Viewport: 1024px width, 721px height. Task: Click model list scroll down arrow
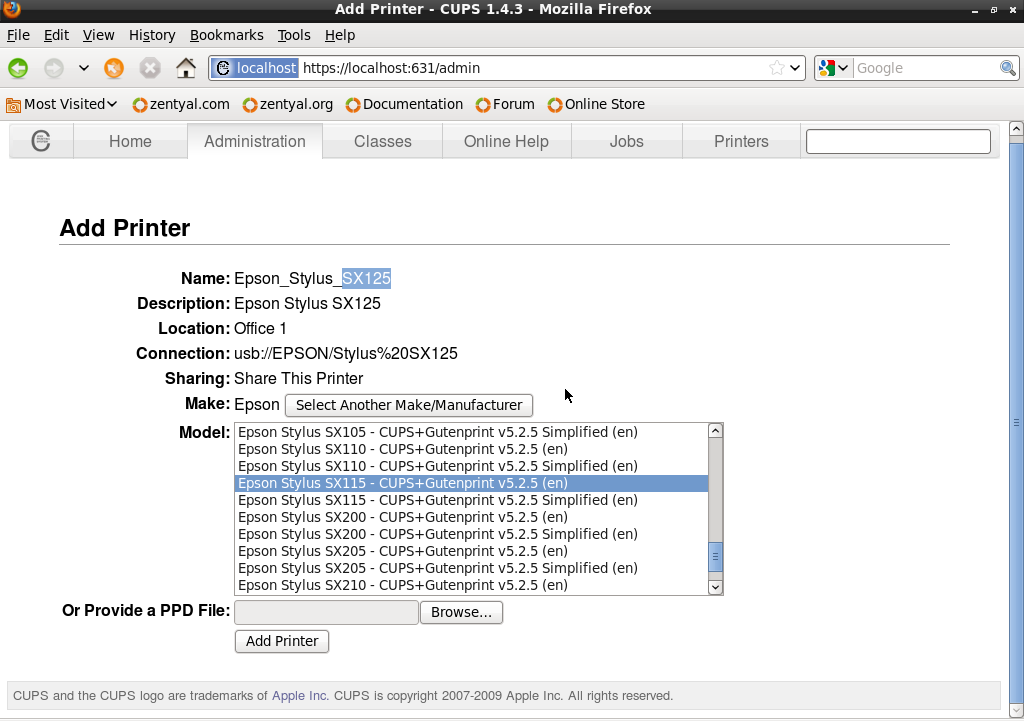click(715, 587)
